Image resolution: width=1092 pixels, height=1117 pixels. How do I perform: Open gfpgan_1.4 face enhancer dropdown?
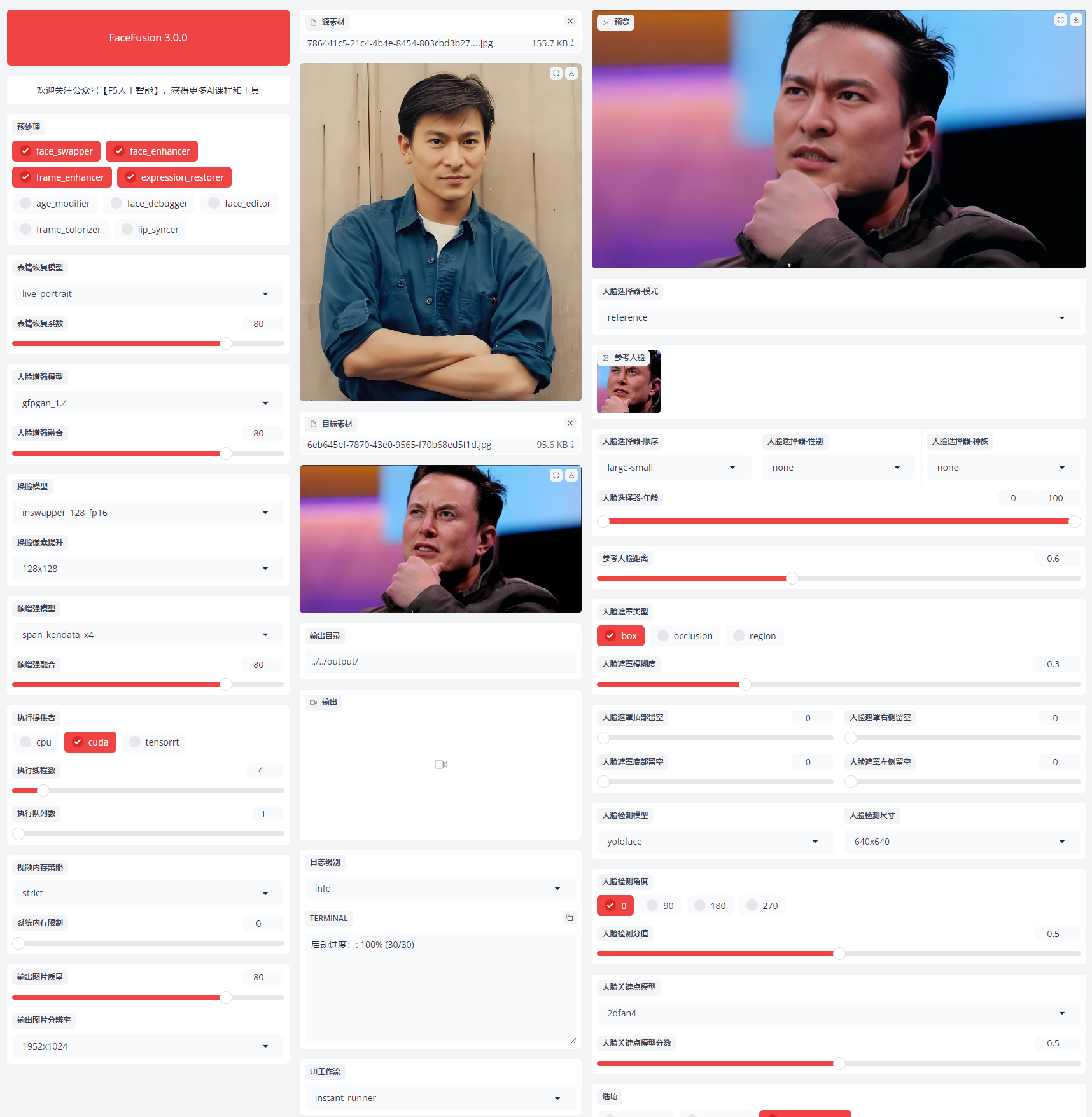(x=148, y=403)
